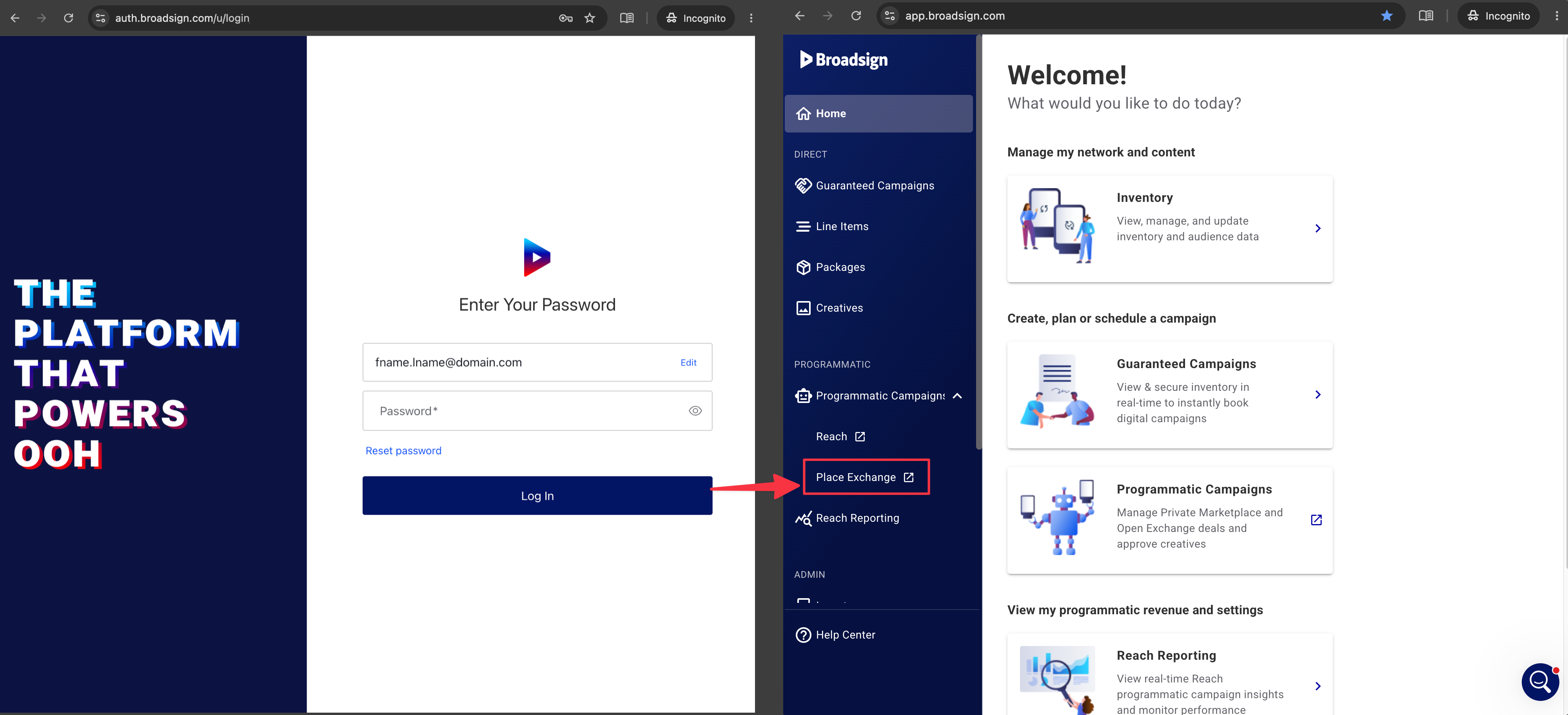Viewport: 1568px width, 715px height.
Task: Click Edit next to the email address
Action: tap(688, 363)
